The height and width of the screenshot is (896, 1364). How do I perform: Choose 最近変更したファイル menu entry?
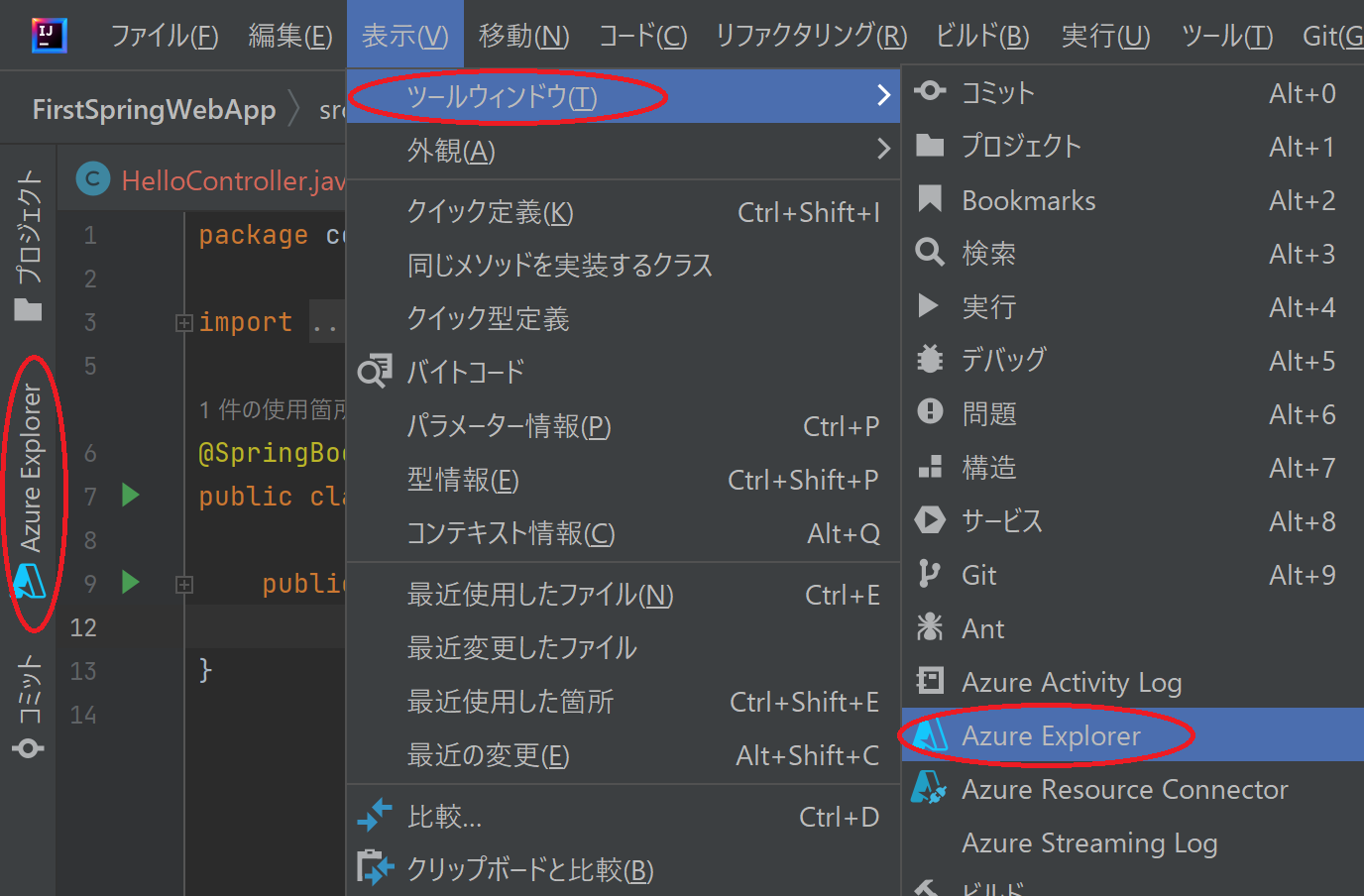pyautogui.click(x=624, y=648)
